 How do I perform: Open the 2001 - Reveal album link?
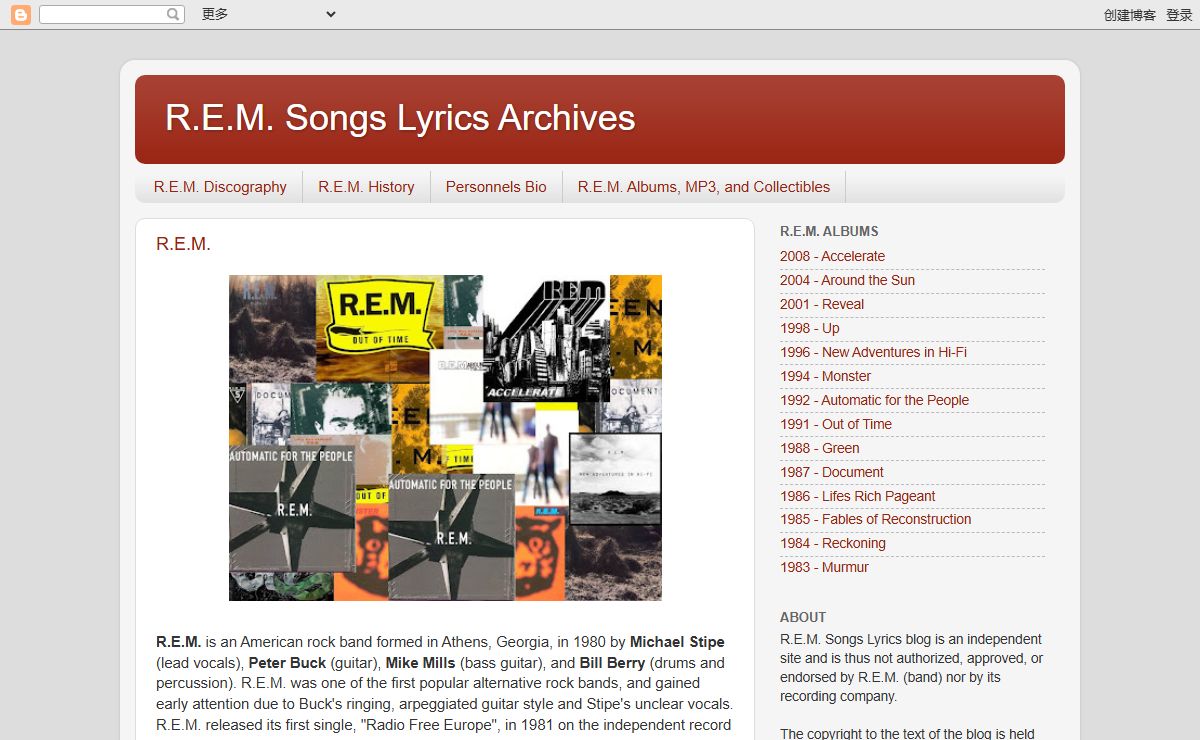click(822, 304)
